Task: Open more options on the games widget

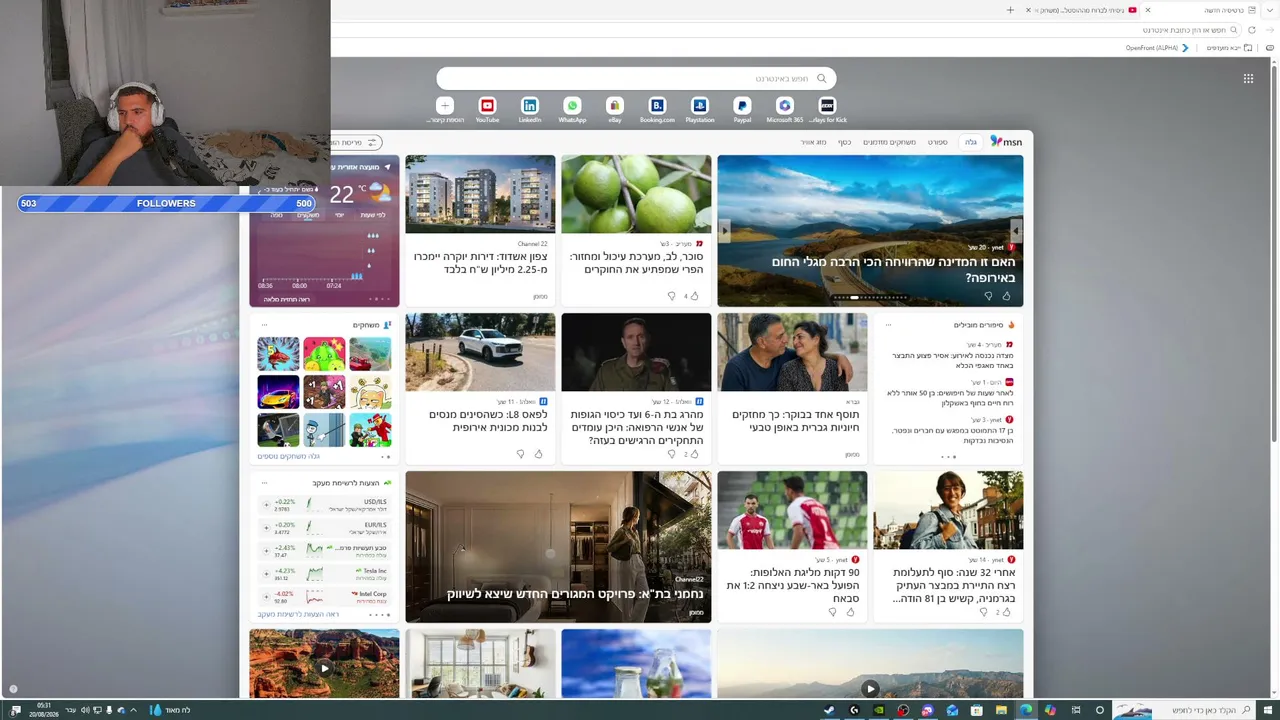Action: coord(264,325)
